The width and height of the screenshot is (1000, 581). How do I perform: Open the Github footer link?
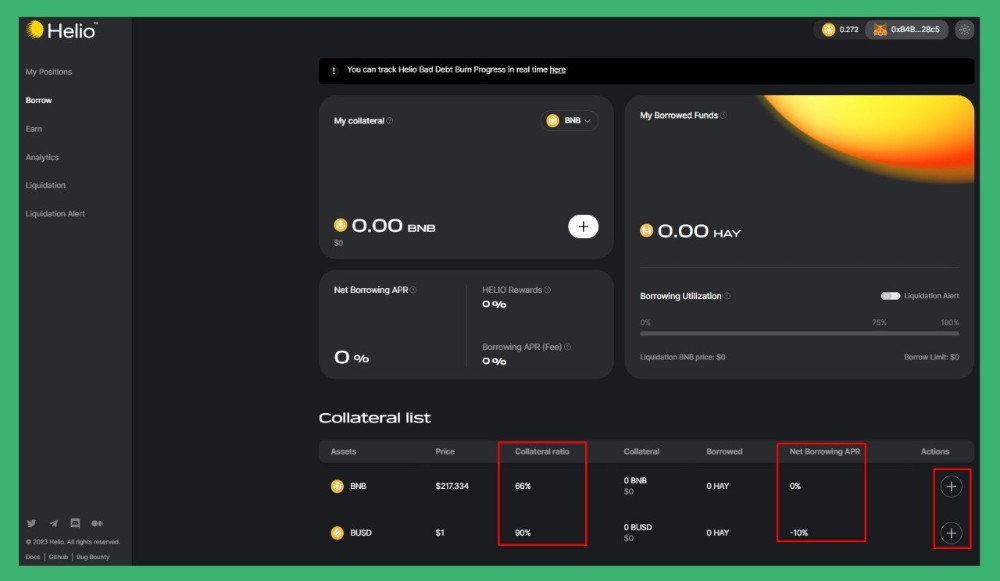[x=58, y=557]
